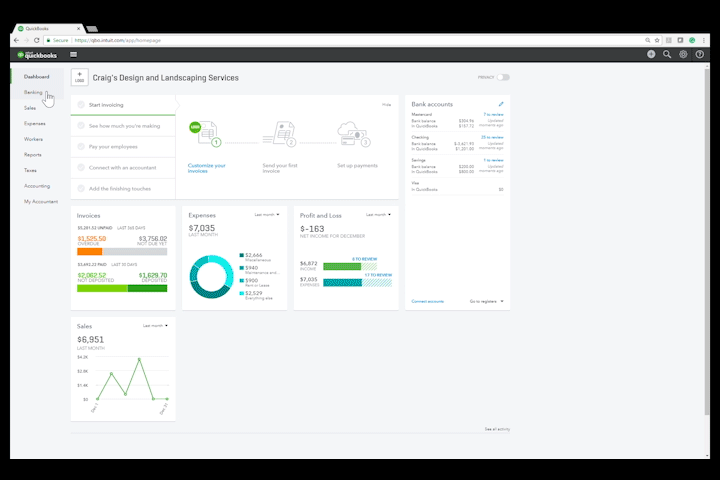Open My Accountant in the left navigation
The width and height of the screenshot is (720, 480).
[41, 202]
